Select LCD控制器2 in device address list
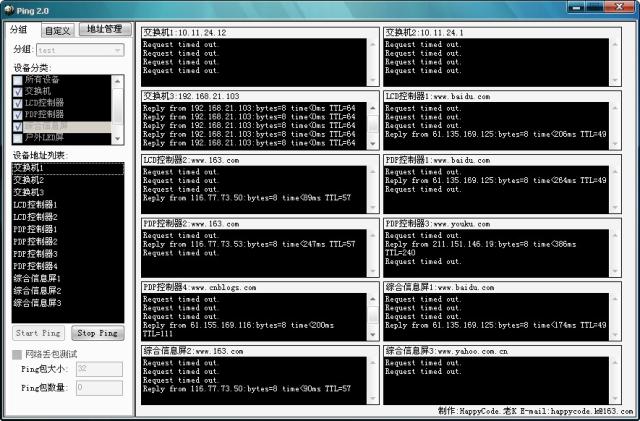 tap(68, 217)
